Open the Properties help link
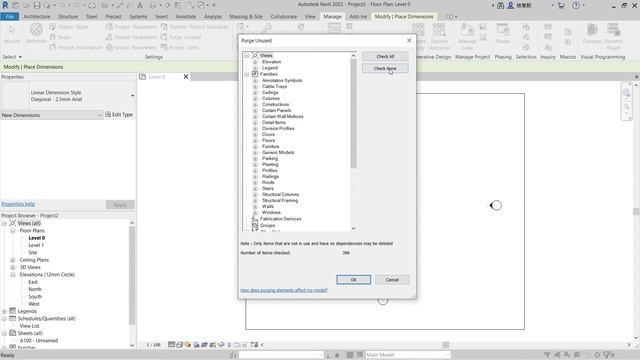This screenshot has width=640, height=360. [18, 204]
